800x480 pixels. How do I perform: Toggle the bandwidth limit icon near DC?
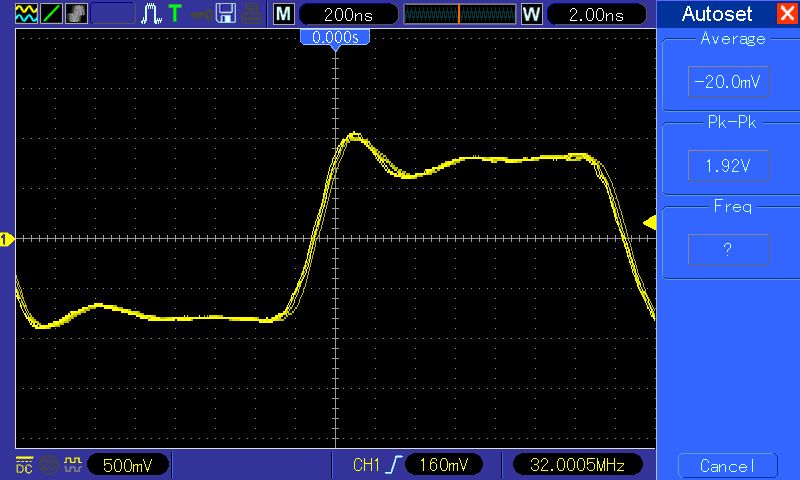49,465
